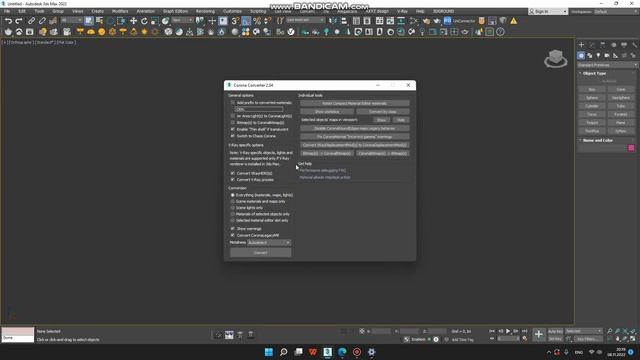Open the named selection sets dropdown
The width and height of the screenshot is (640, 360).
pos(305,20)
